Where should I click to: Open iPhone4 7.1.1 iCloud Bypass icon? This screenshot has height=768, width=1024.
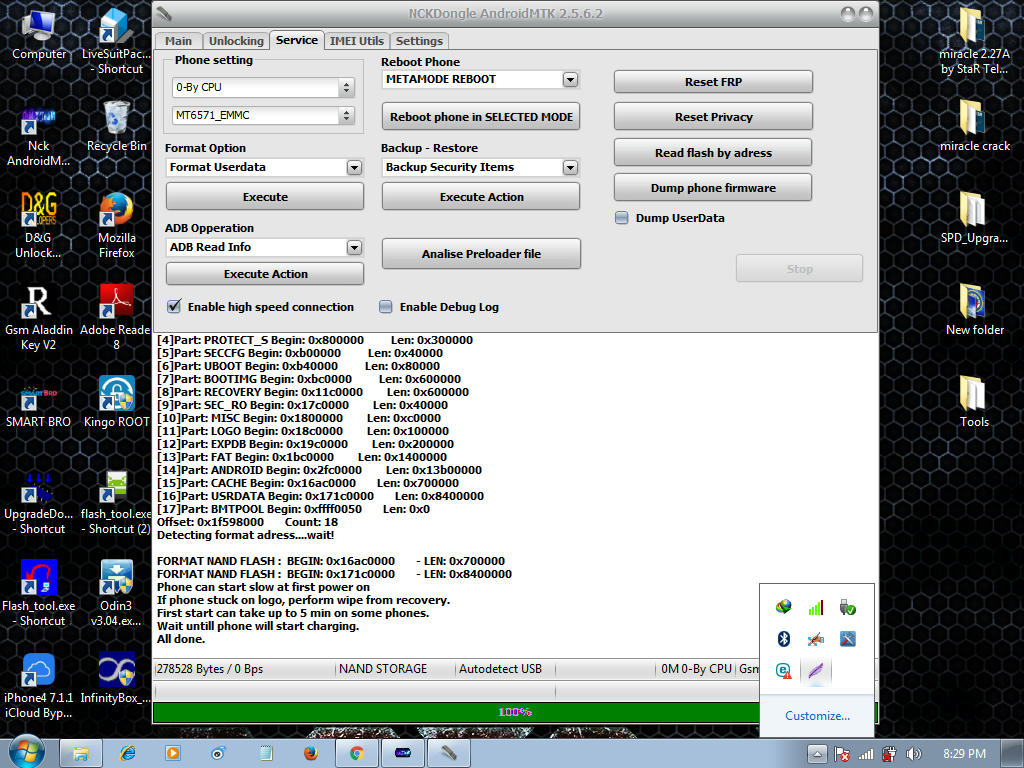click(38, 686)
